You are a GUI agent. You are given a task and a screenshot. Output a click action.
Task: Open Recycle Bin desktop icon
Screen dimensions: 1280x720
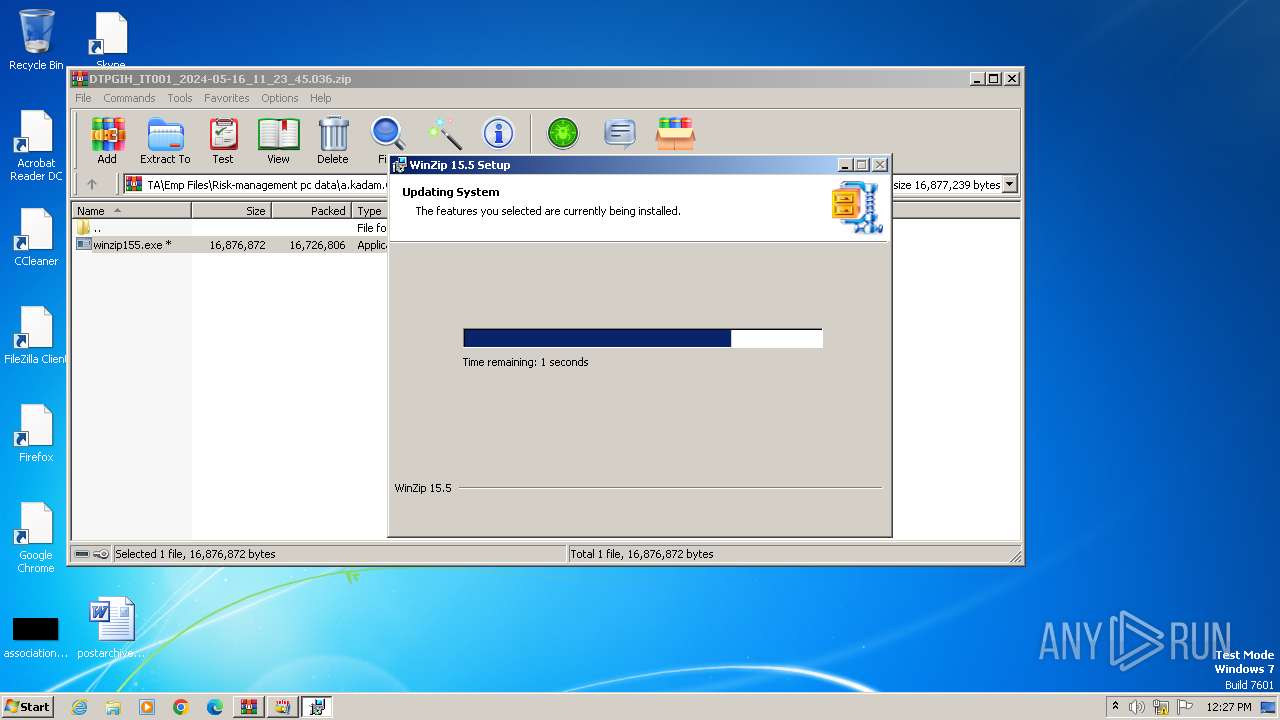(x=36, y=40)
